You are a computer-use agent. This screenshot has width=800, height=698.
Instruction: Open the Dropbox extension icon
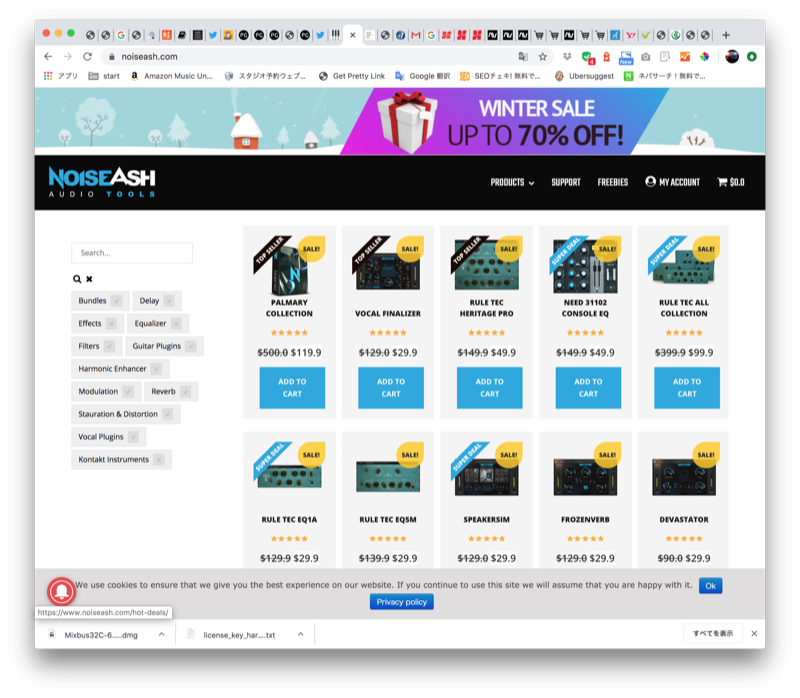point(567,57)
